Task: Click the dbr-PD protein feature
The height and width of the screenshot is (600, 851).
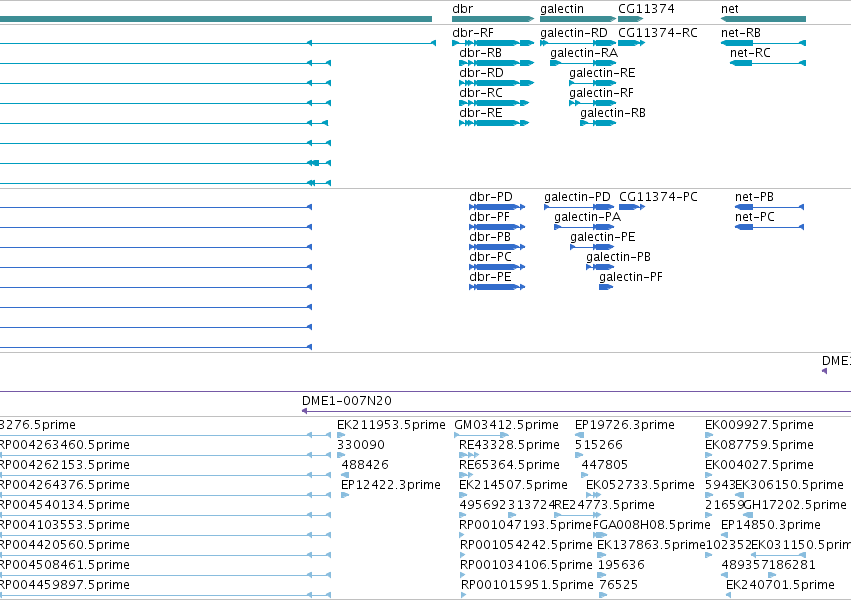Action: [x=497, y=207]
